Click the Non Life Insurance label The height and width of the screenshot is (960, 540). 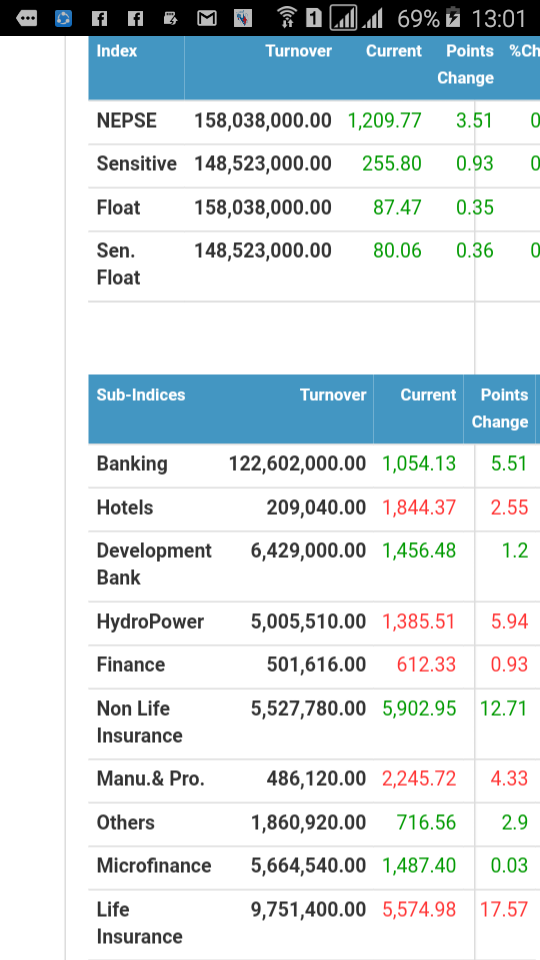[140, 722]
